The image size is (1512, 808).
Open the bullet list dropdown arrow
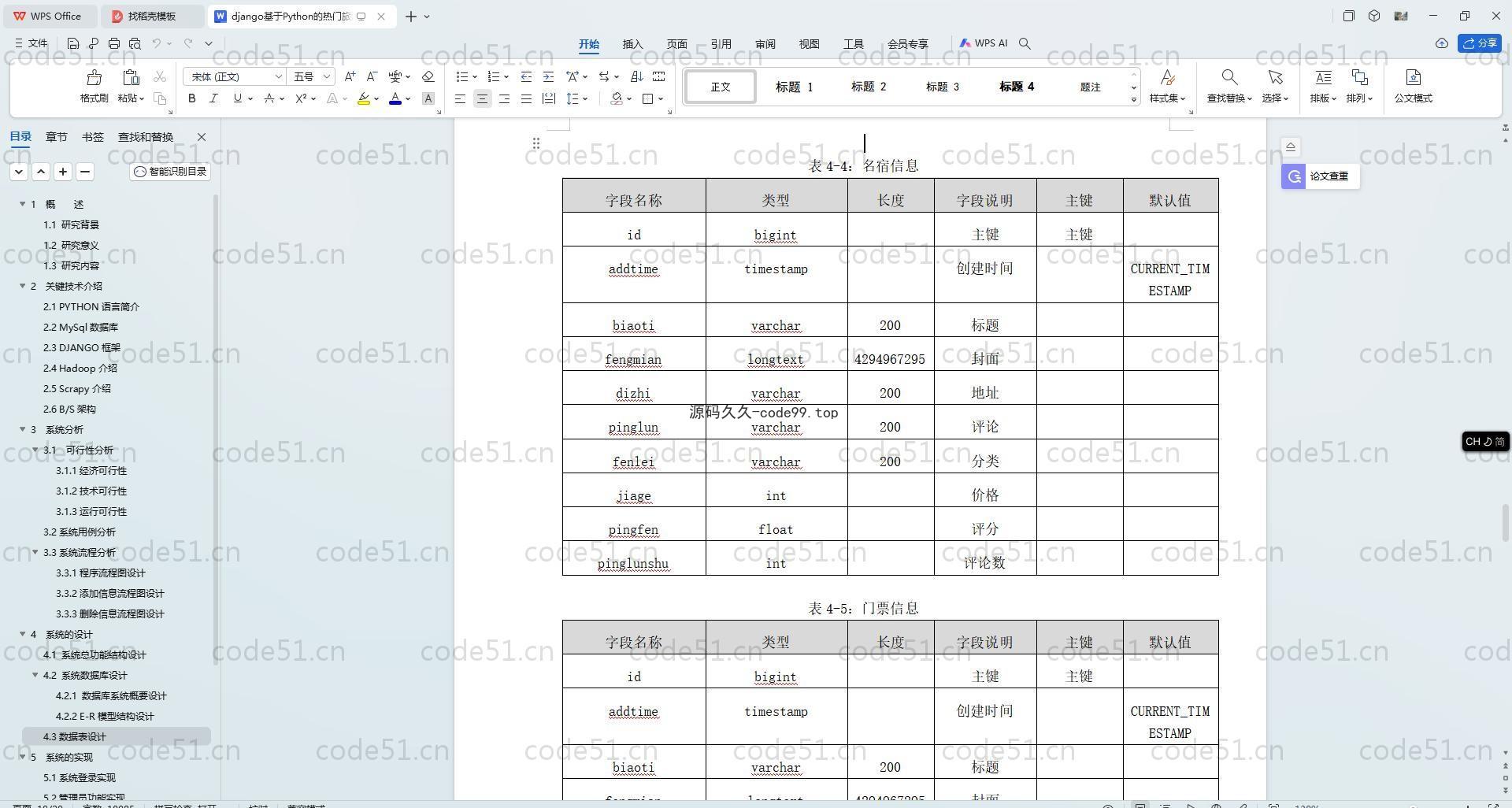tap(475, 77)
